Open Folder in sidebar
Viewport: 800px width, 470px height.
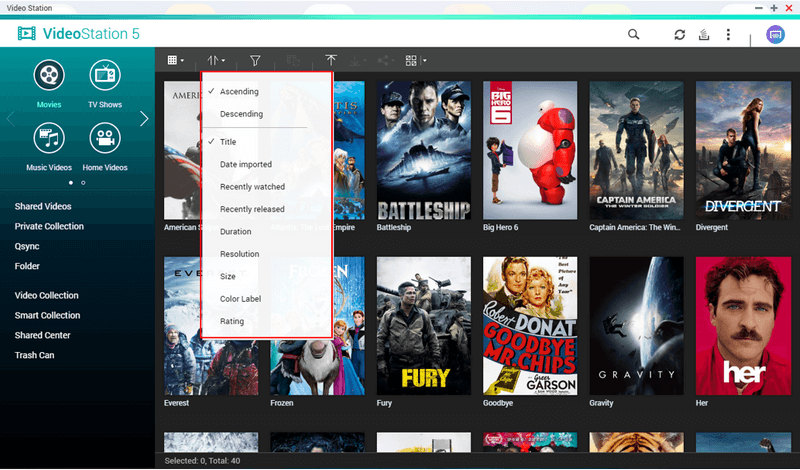coord(27,266)
